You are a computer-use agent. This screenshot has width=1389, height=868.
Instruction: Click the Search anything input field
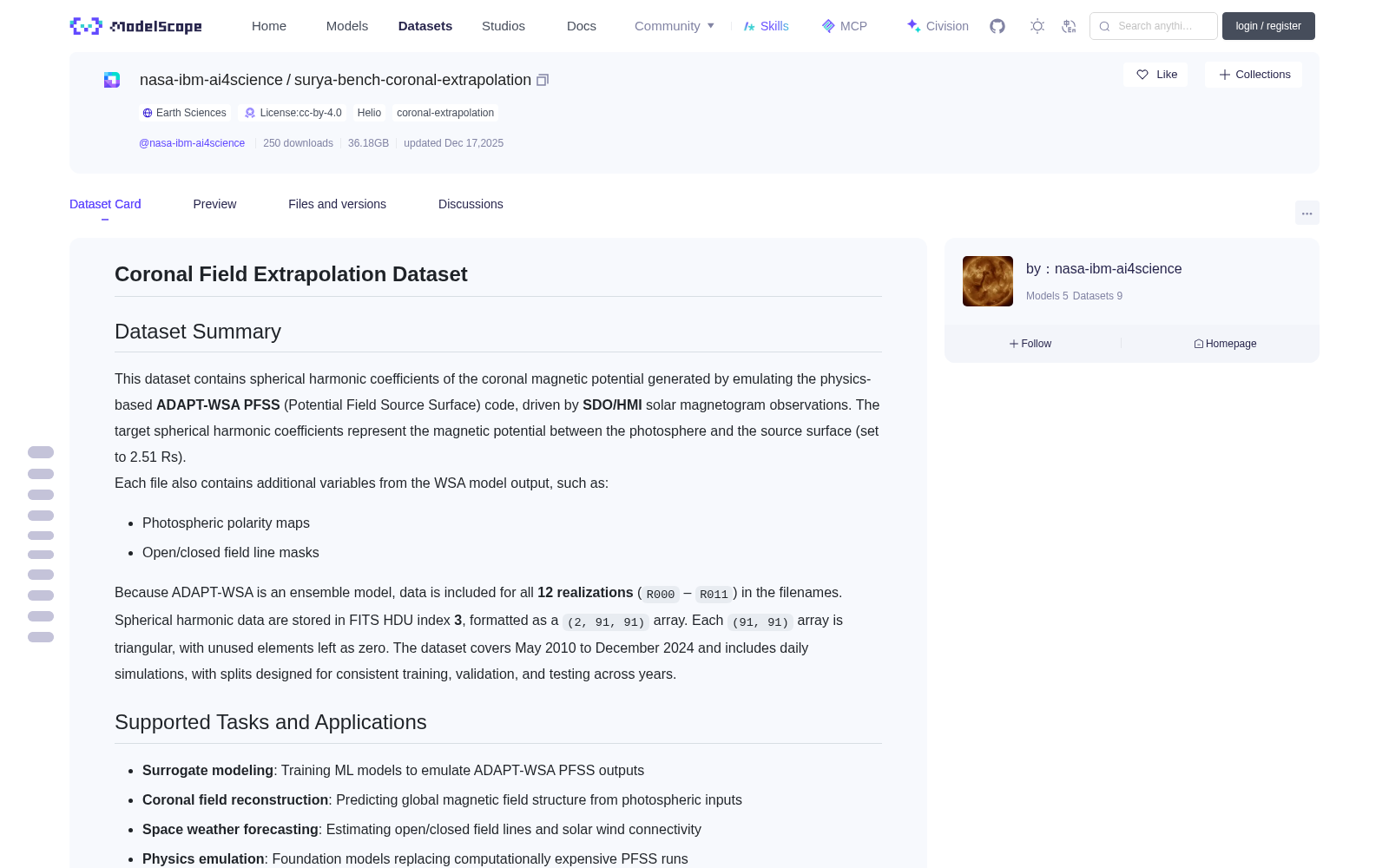pyautogui.click(x=1154, y=26)
